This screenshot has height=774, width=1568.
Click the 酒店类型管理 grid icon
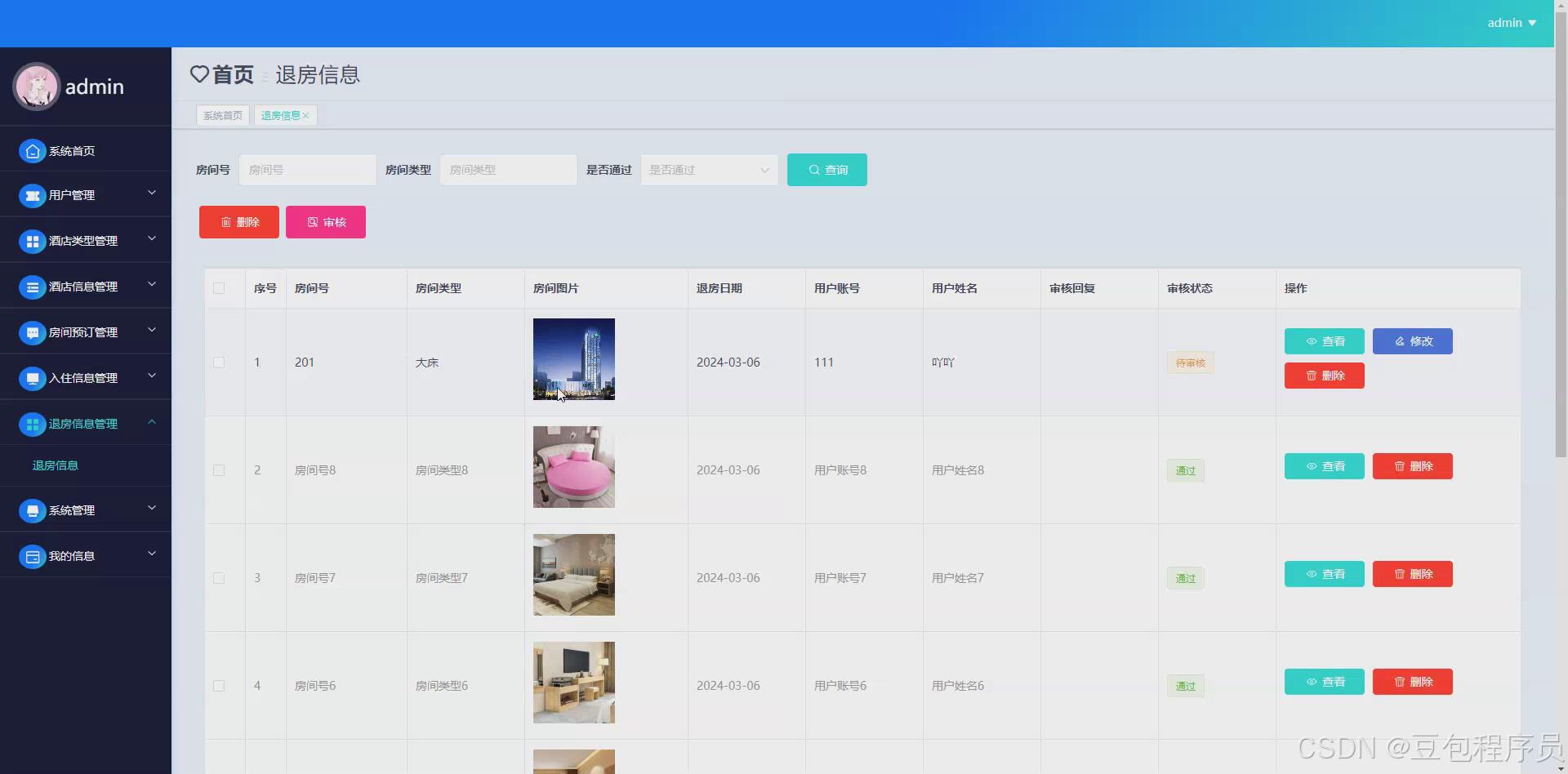point(32,241)
